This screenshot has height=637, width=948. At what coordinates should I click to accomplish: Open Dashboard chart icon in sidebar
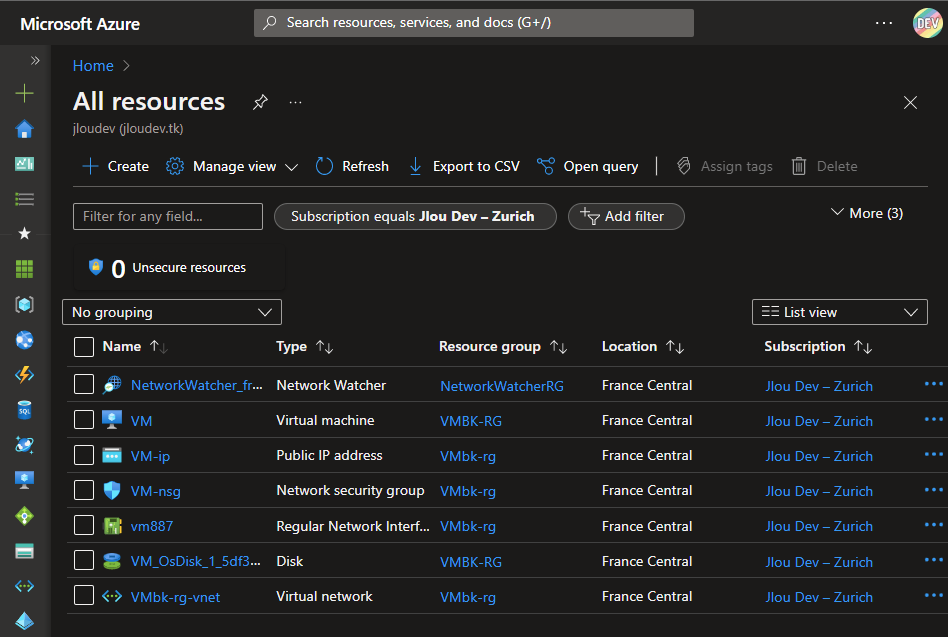tap(24, 164)
